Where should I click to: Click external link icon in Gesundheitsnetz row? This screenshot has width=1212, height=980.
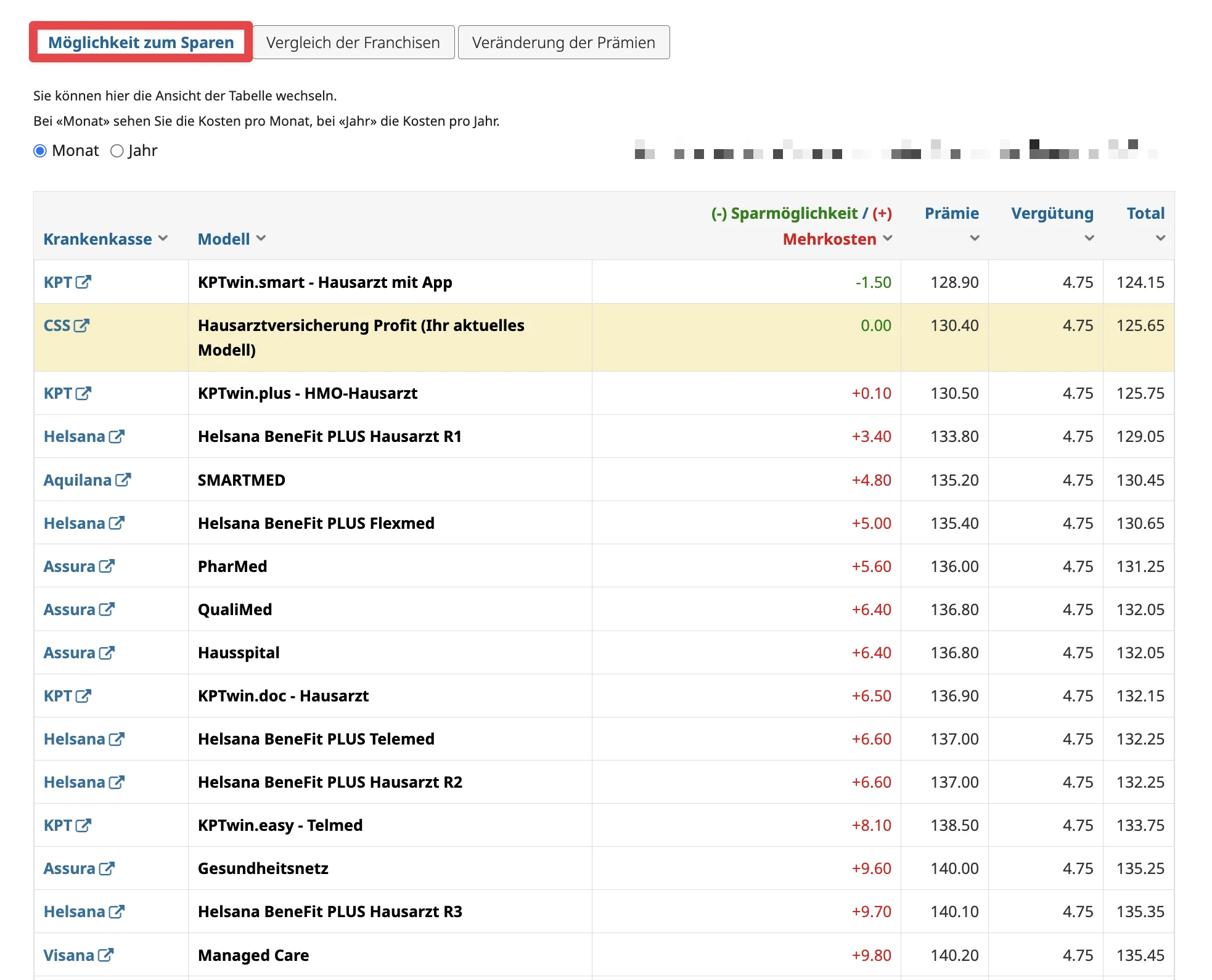pyautogui.click(x=107, y=868)
